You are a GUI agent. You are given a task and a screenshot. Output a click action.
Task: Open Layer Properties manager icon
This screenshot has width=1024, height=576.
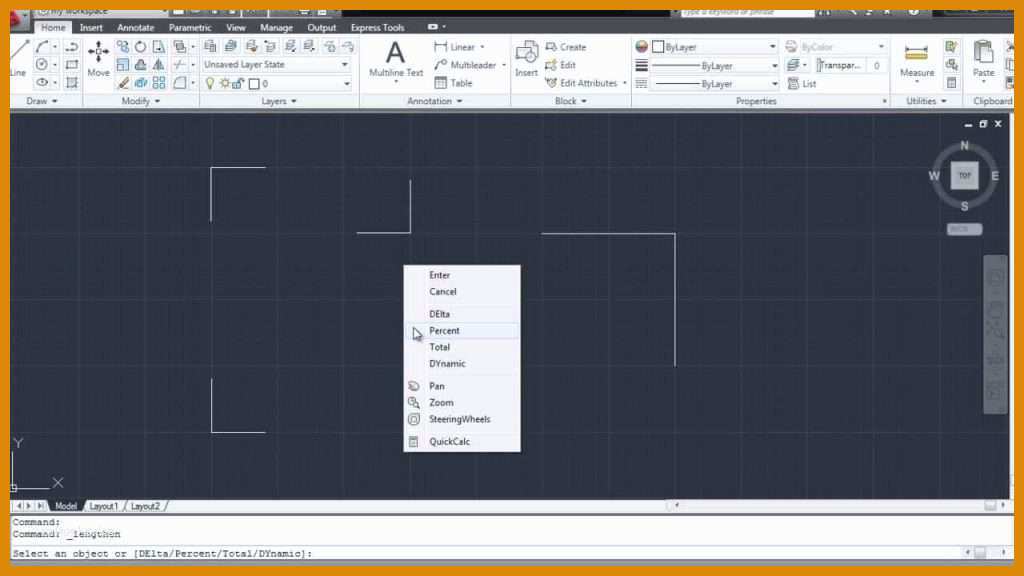point(210,46)
